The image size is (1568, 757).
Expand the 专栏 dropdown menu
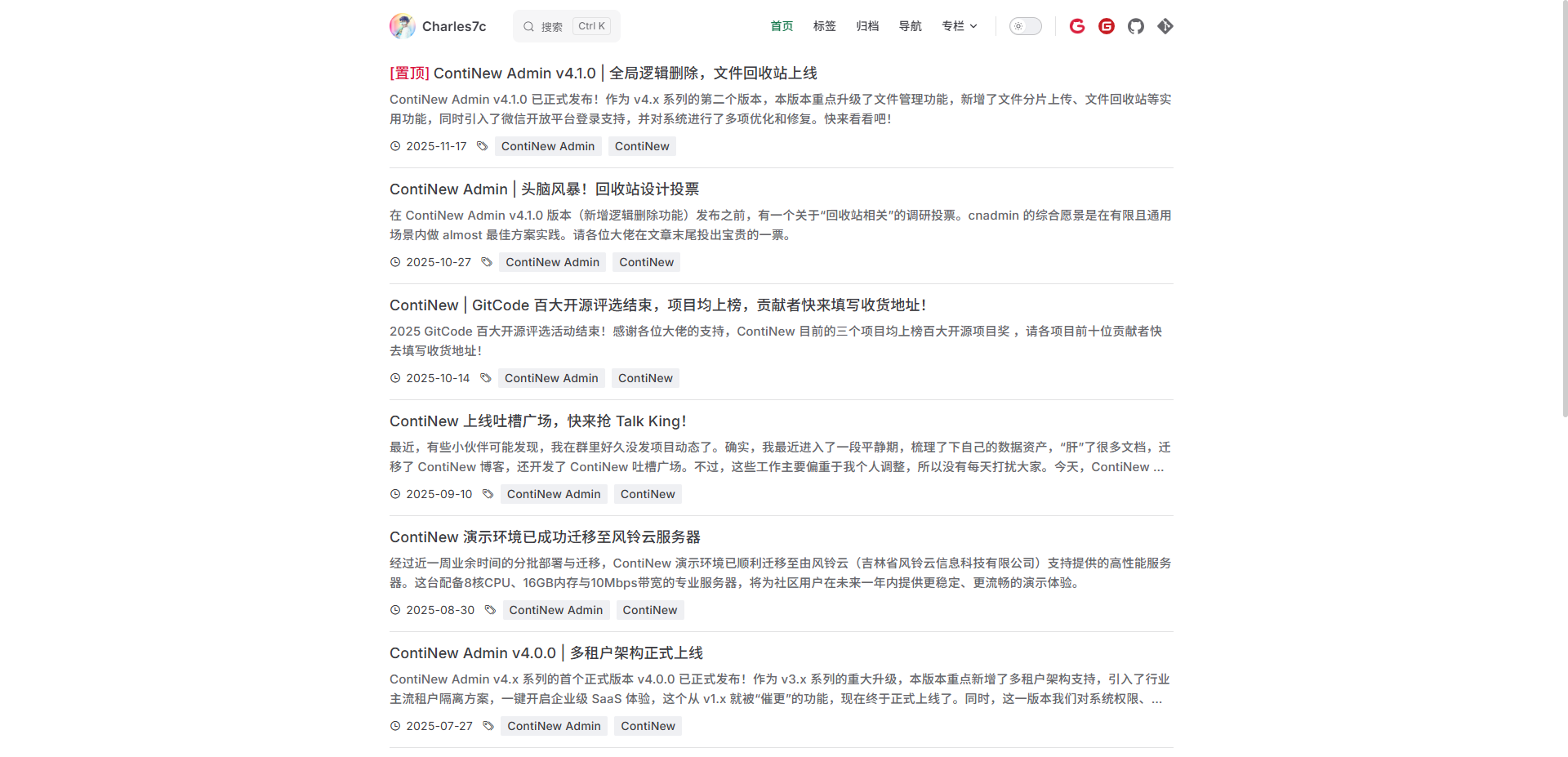click(x=960, y=26)
